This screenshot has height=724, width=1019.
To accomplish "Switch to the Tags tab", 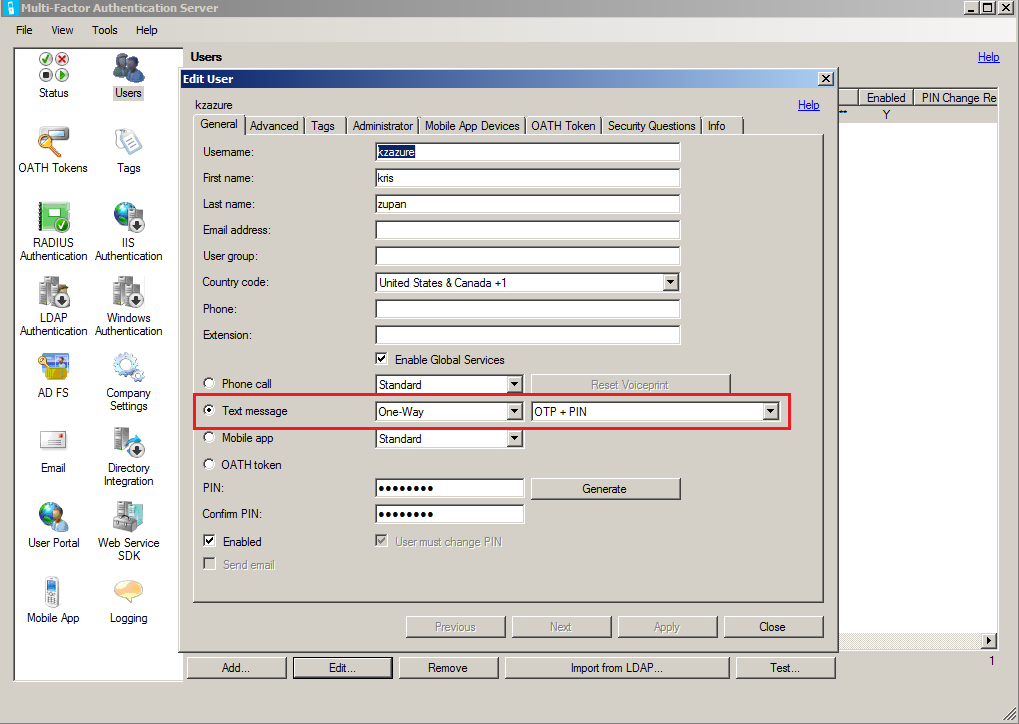I will click(323, 125).
